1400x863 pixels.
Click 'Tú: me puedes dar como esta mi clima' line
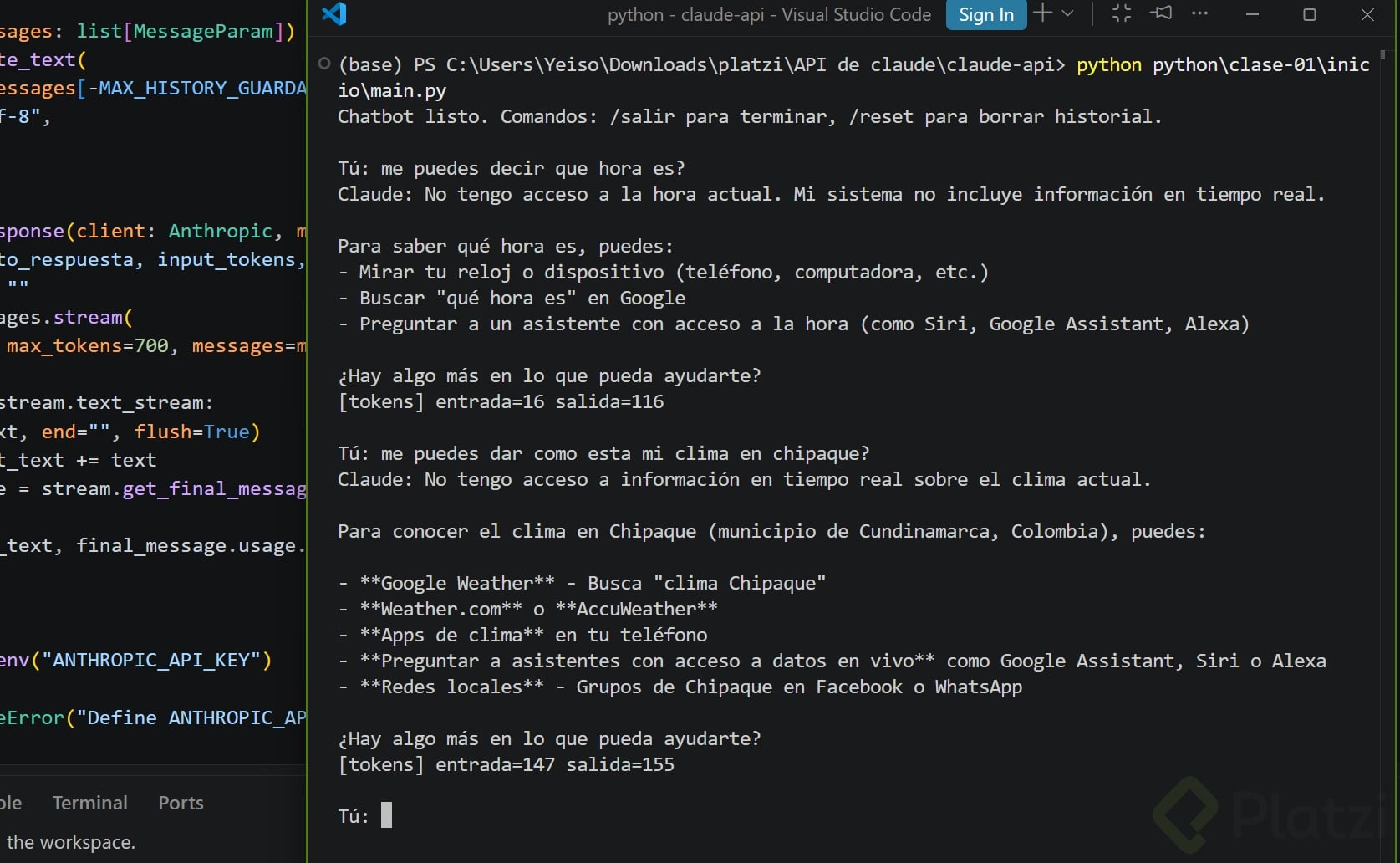(x=603, y=454)
